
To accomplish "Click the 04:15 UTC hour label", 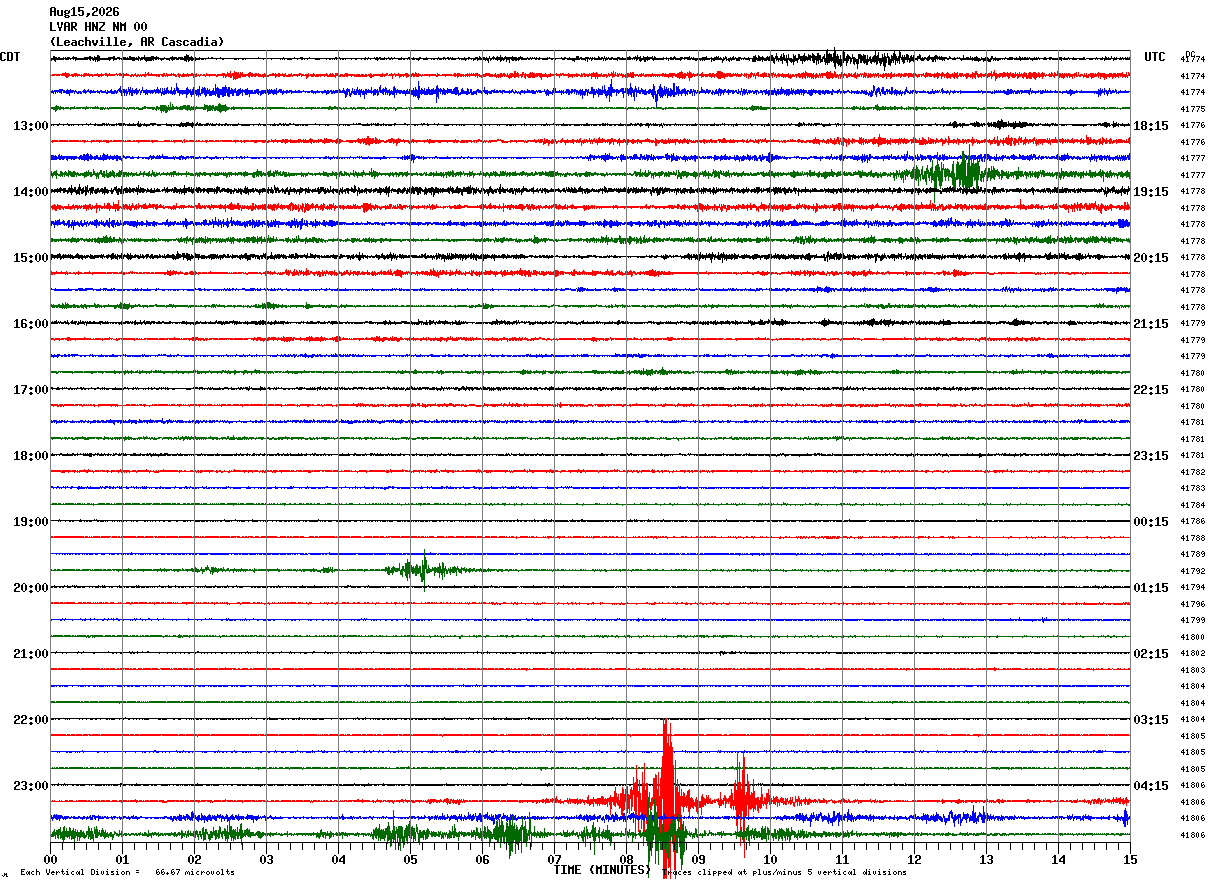I will click(x=1150, y=785).
